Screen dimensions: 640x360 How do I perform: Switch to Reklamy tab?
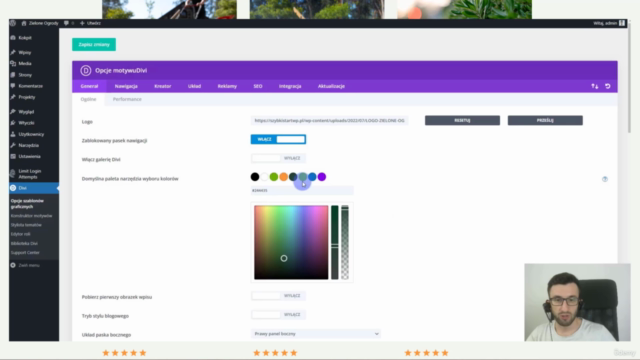(227, 86)
